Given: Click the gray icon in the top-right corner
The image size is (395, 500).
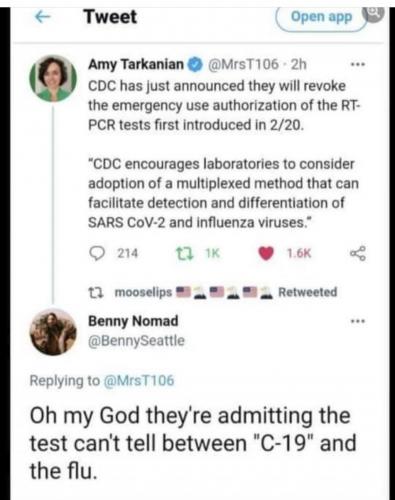Looking at the screenshot, I should (x=376, y=13).
